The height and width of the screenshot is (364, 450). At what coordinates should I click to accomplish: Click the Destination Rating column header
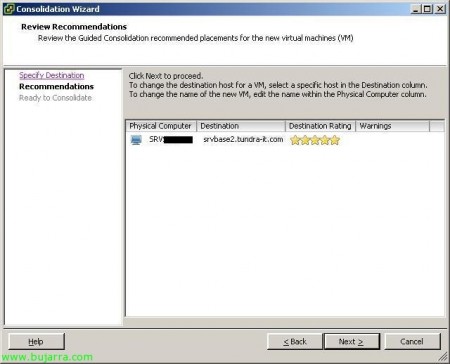point(321,126)
